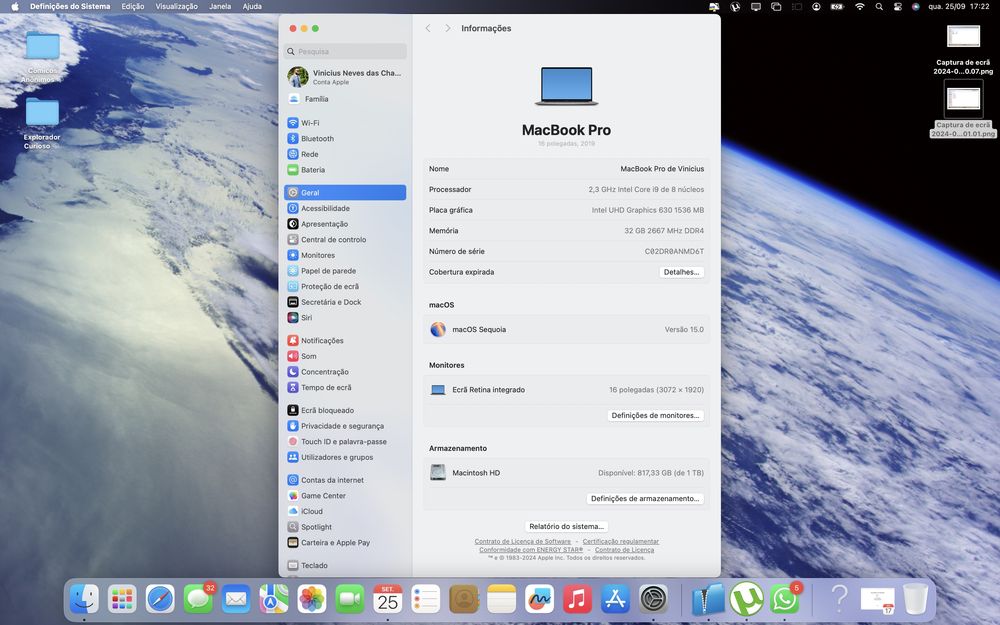
Task: Open Concentração settings
Action: [x=345, y=372]
